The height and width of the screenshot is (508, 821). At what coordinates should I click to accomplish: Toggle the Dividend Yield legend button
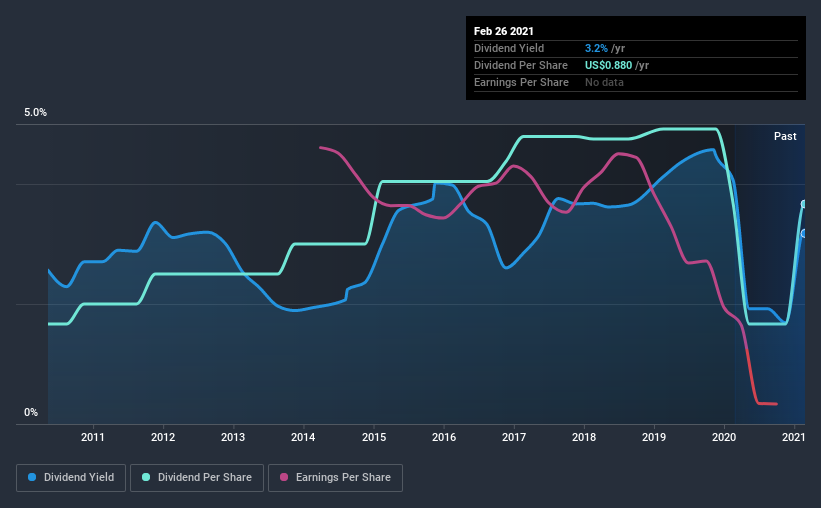click(x=71, y=478)
